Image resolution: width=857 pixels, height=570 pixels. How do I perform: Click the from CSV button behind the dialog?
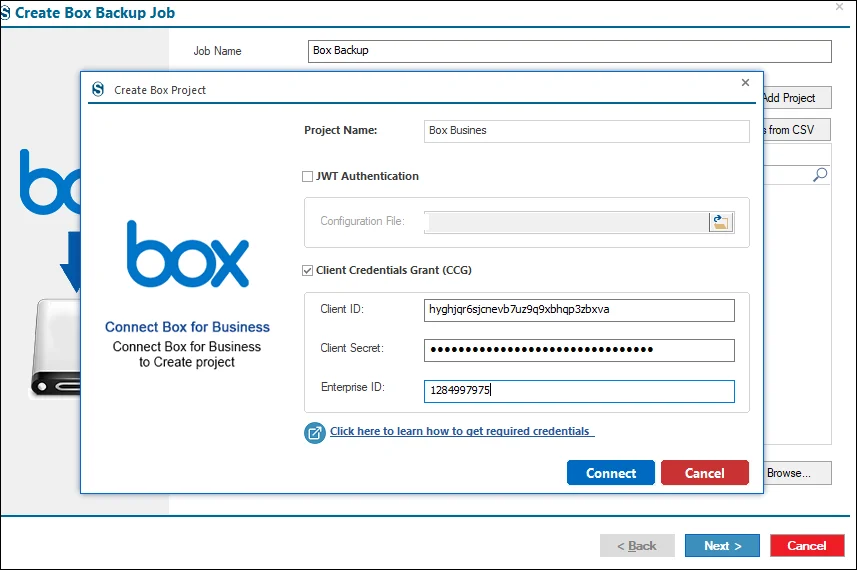pyautogui.click(x=797, y=130)
